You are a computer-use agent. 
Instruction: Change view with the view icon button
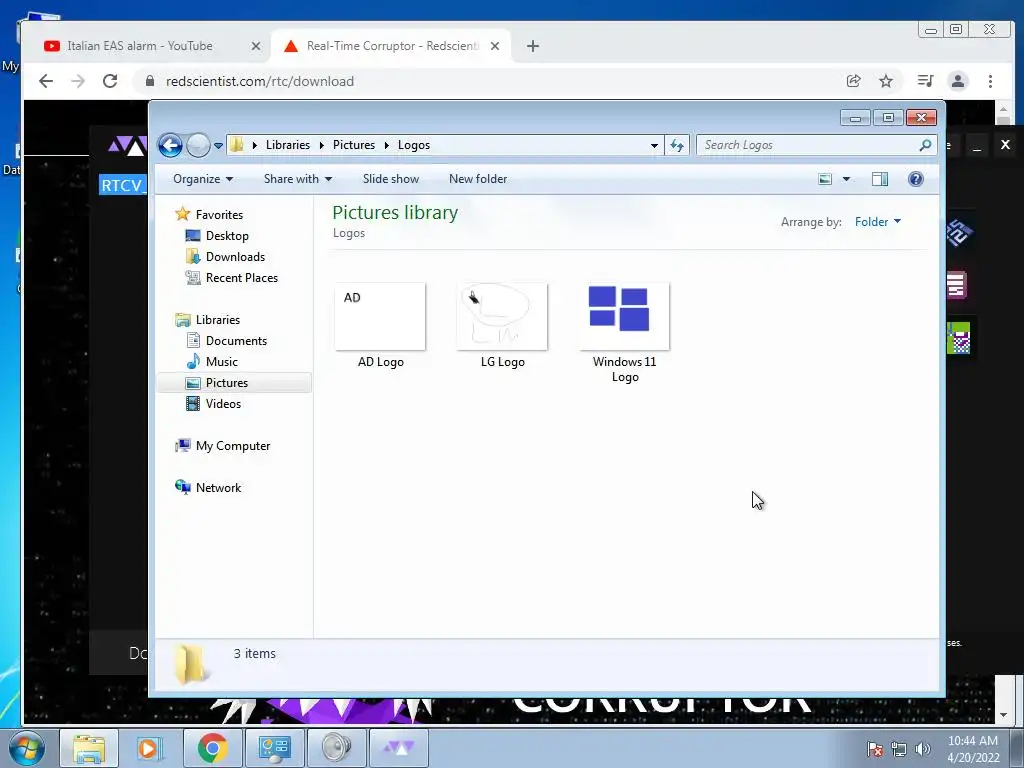(825, 179)
